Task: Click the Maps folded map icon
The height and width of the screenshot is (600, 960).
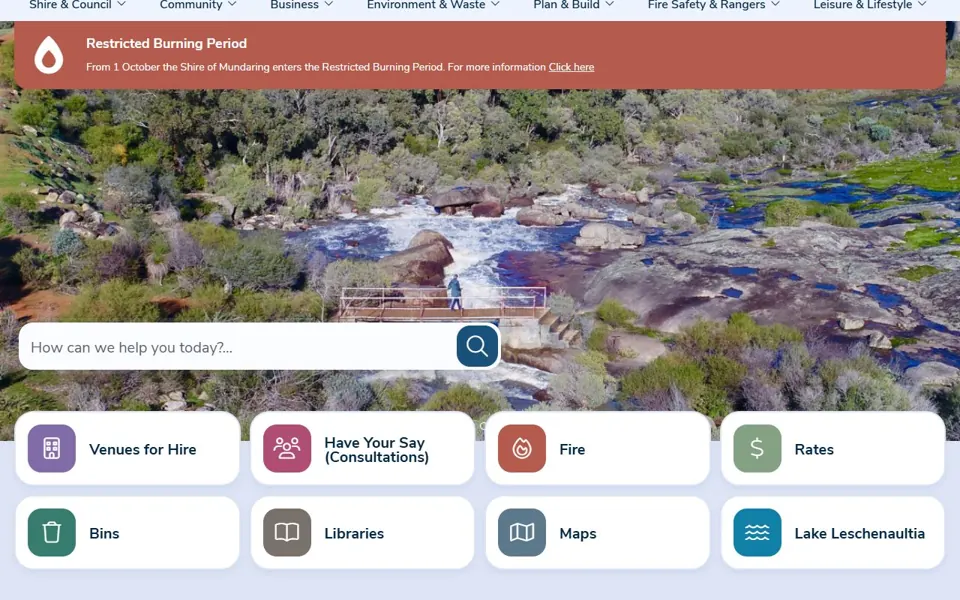Action: 522,532
